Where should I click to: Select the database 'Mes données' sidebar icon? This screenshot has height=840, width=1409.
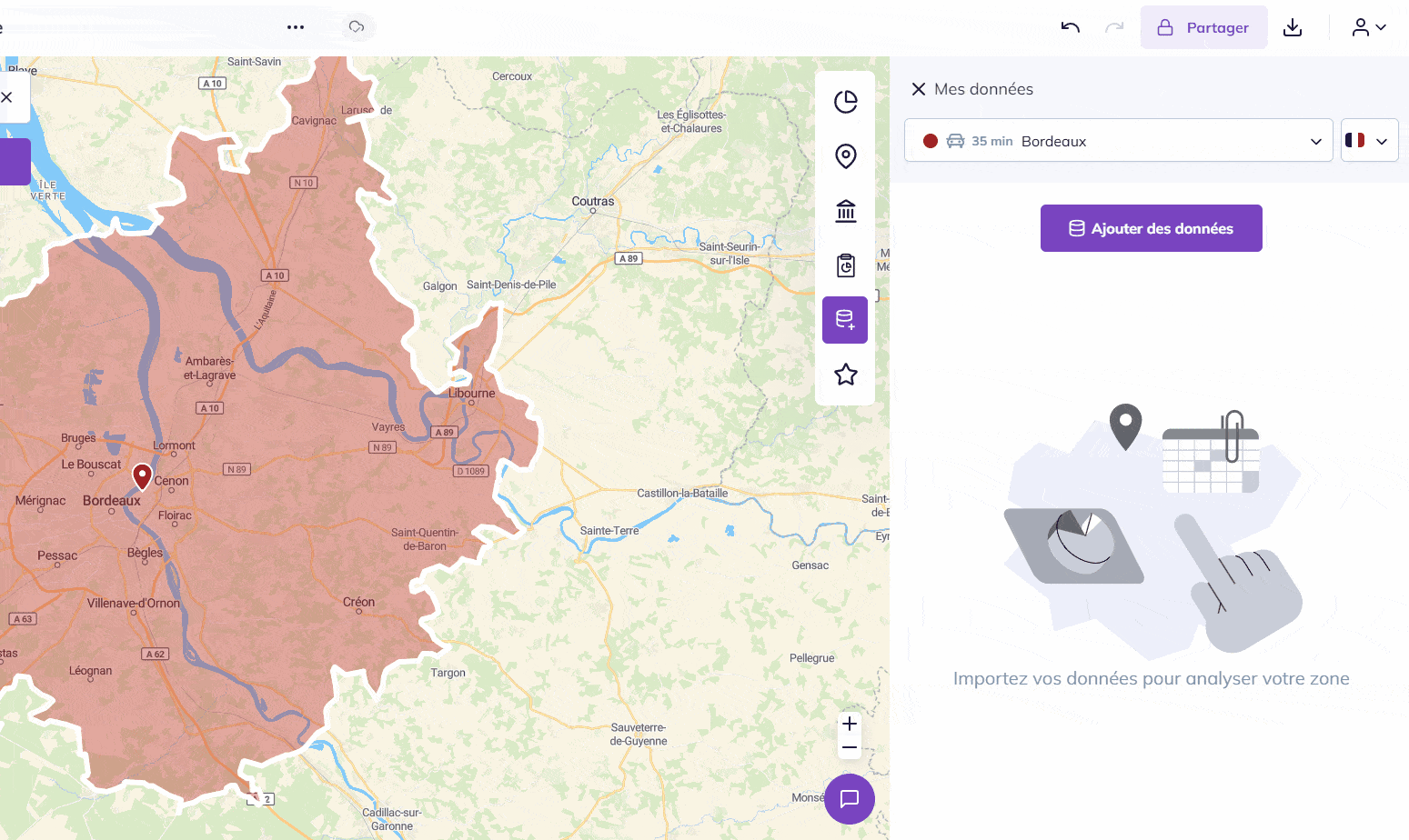[845, 320]
